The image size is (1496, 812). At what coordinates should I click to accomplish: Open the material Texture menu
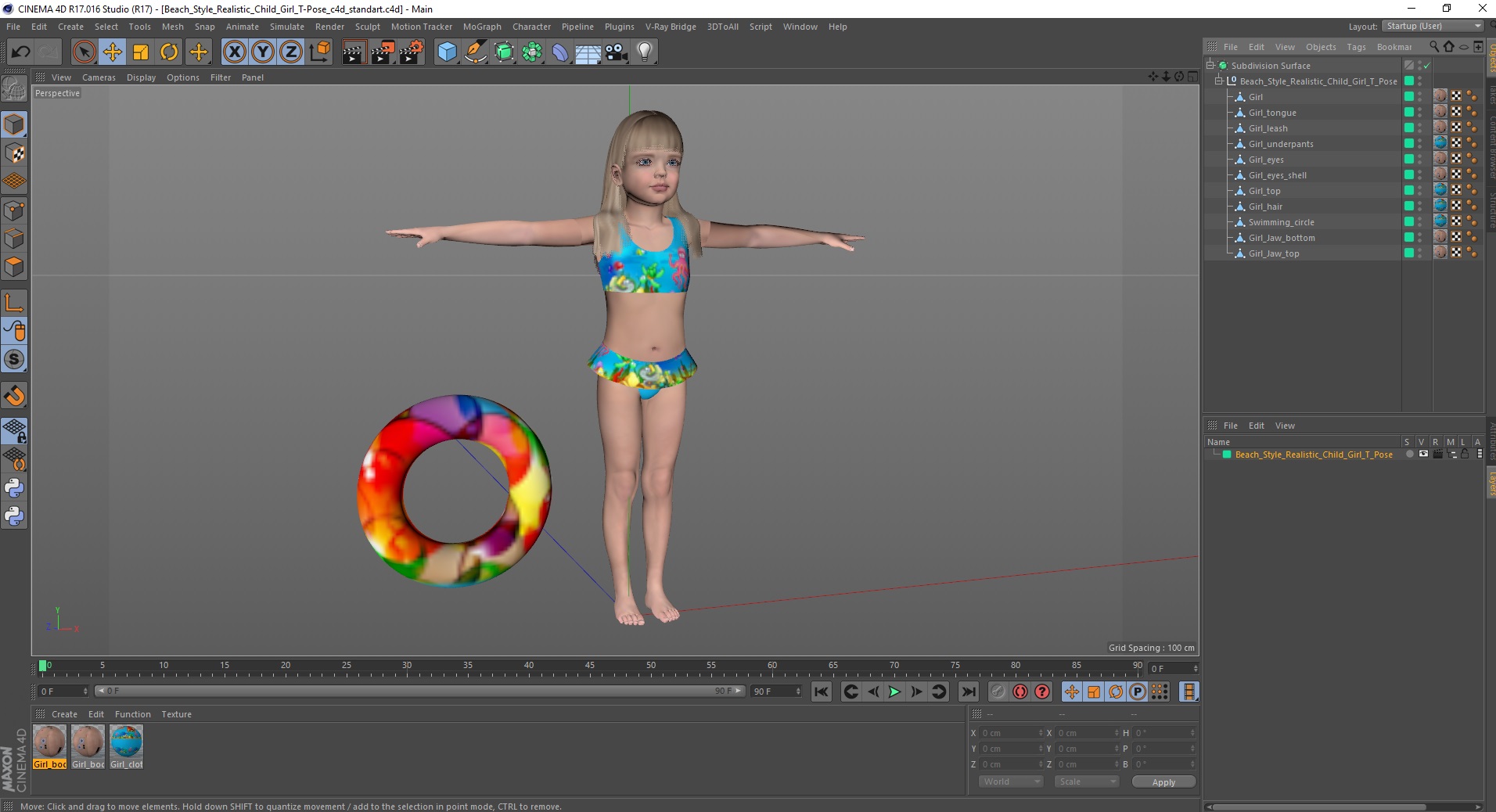[176, 714]
